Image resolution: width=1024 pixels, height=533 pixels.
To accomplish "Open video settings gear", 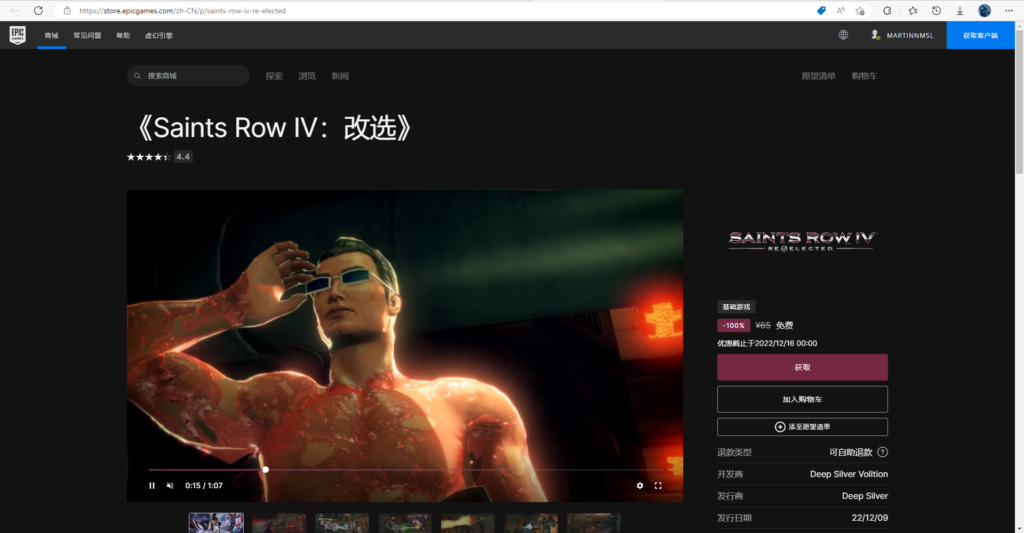I will (640, 485).
